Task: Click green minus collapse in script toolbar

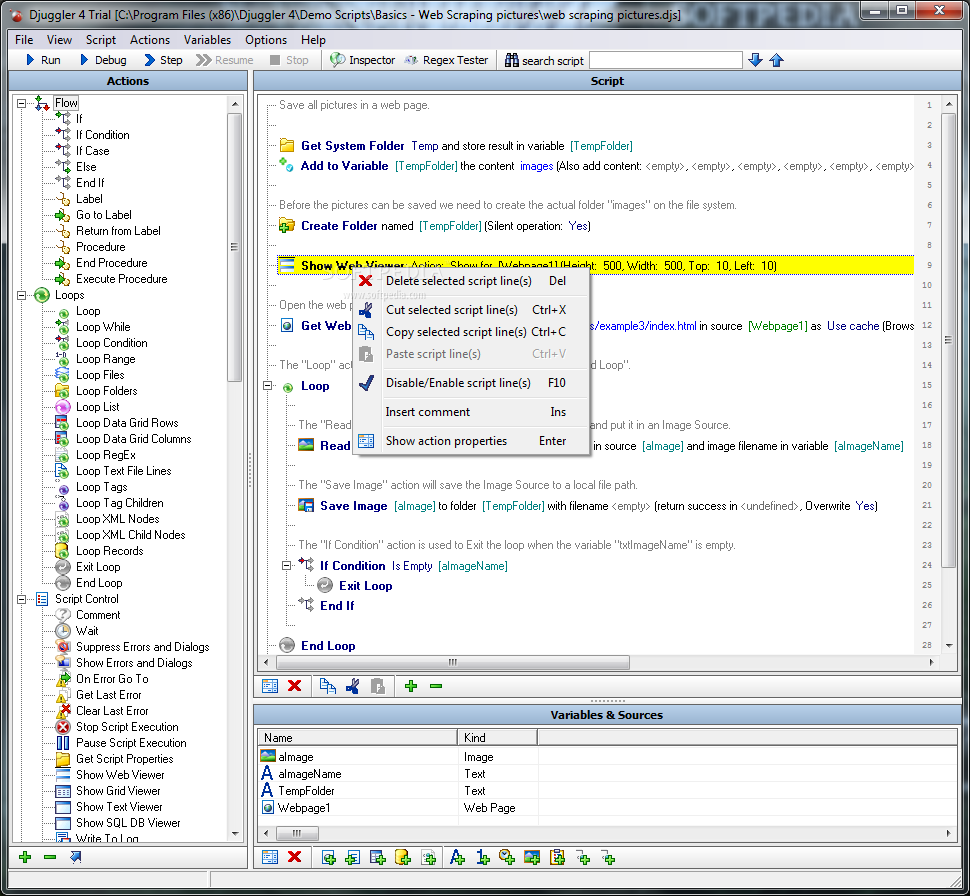Action: (x=436, y=686)
